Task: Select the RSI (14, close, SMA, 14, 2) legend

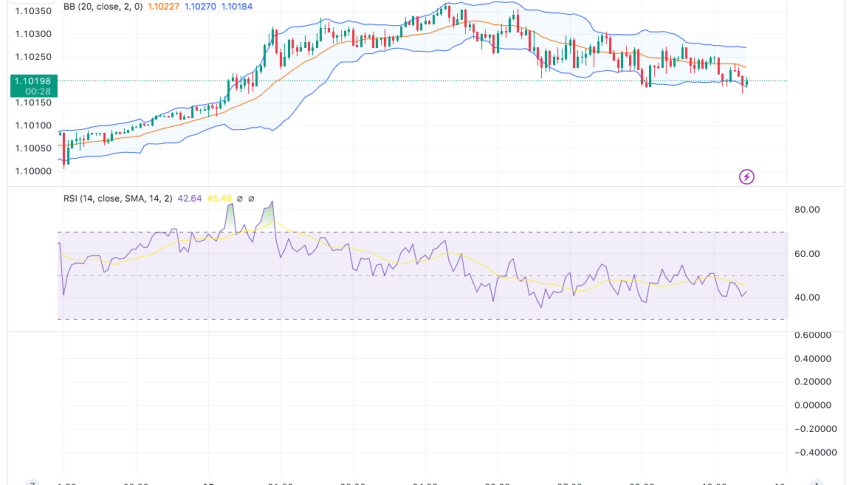Action: (x=117, y=199)
